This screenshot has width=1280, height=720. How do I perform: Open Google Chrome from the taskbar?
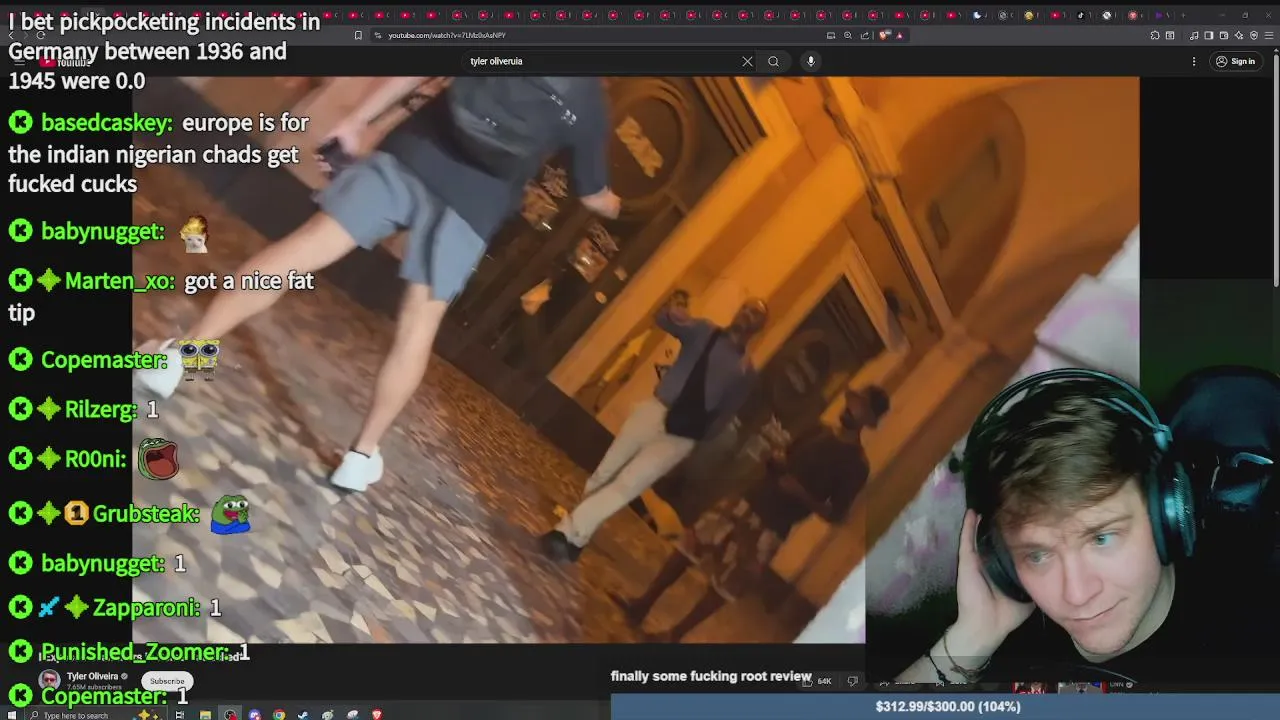pyautogui.click(x=279, y=715)
